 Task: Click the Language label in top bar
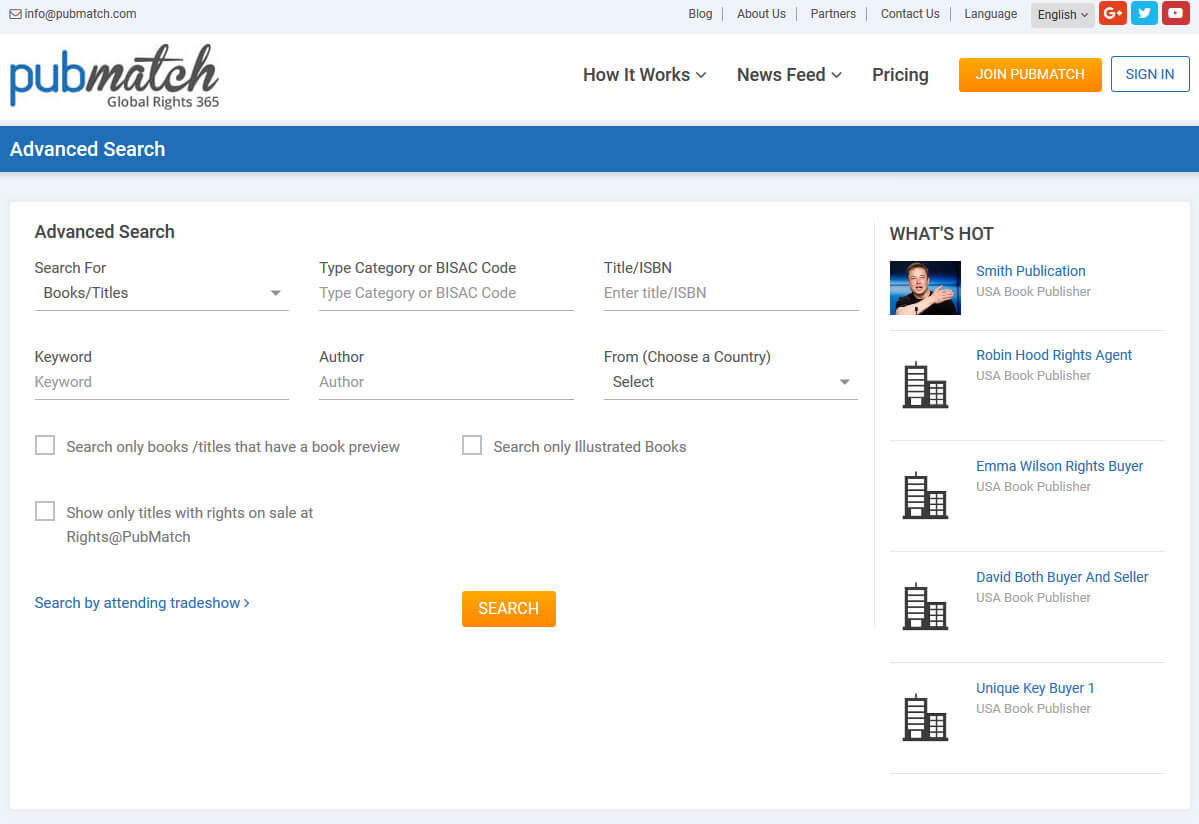990,14
